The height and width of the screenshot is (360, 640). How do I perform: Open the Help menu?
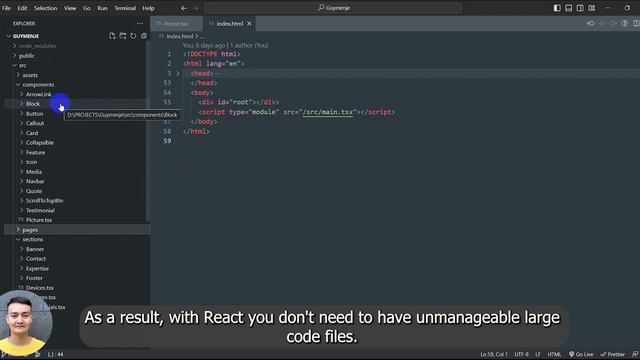pyautogui.click(x=149, y=8)
